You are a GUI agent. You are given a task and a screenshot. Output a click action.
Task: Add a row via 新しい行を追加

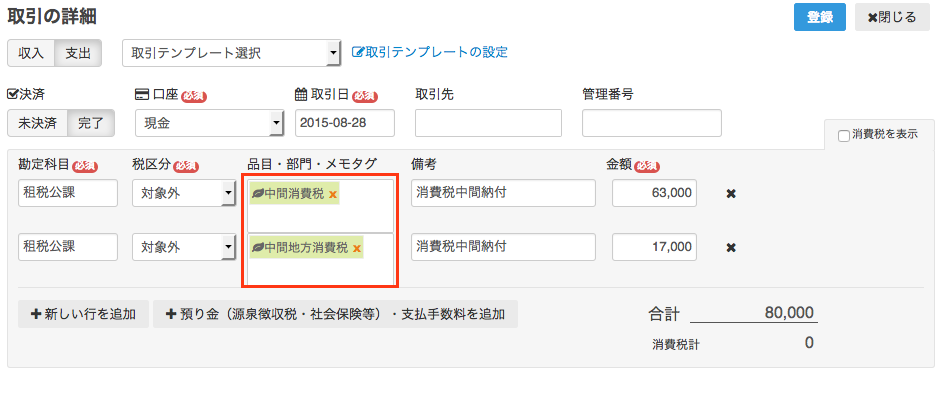tap(84, 314)
